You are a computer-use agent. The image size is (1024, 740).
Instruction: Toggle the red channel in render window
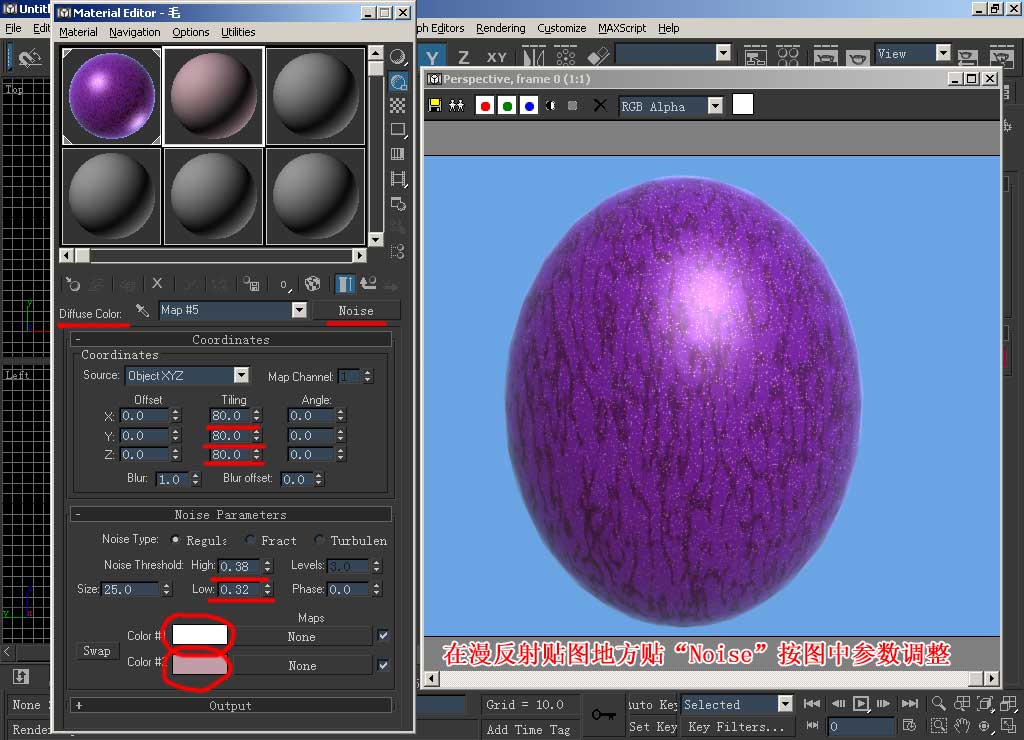coord(485,106)
